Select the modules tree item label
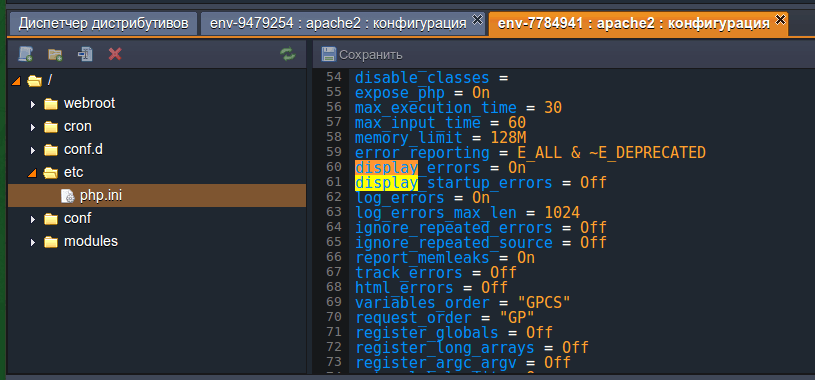The image size is (815, 380). pos(91,241)
